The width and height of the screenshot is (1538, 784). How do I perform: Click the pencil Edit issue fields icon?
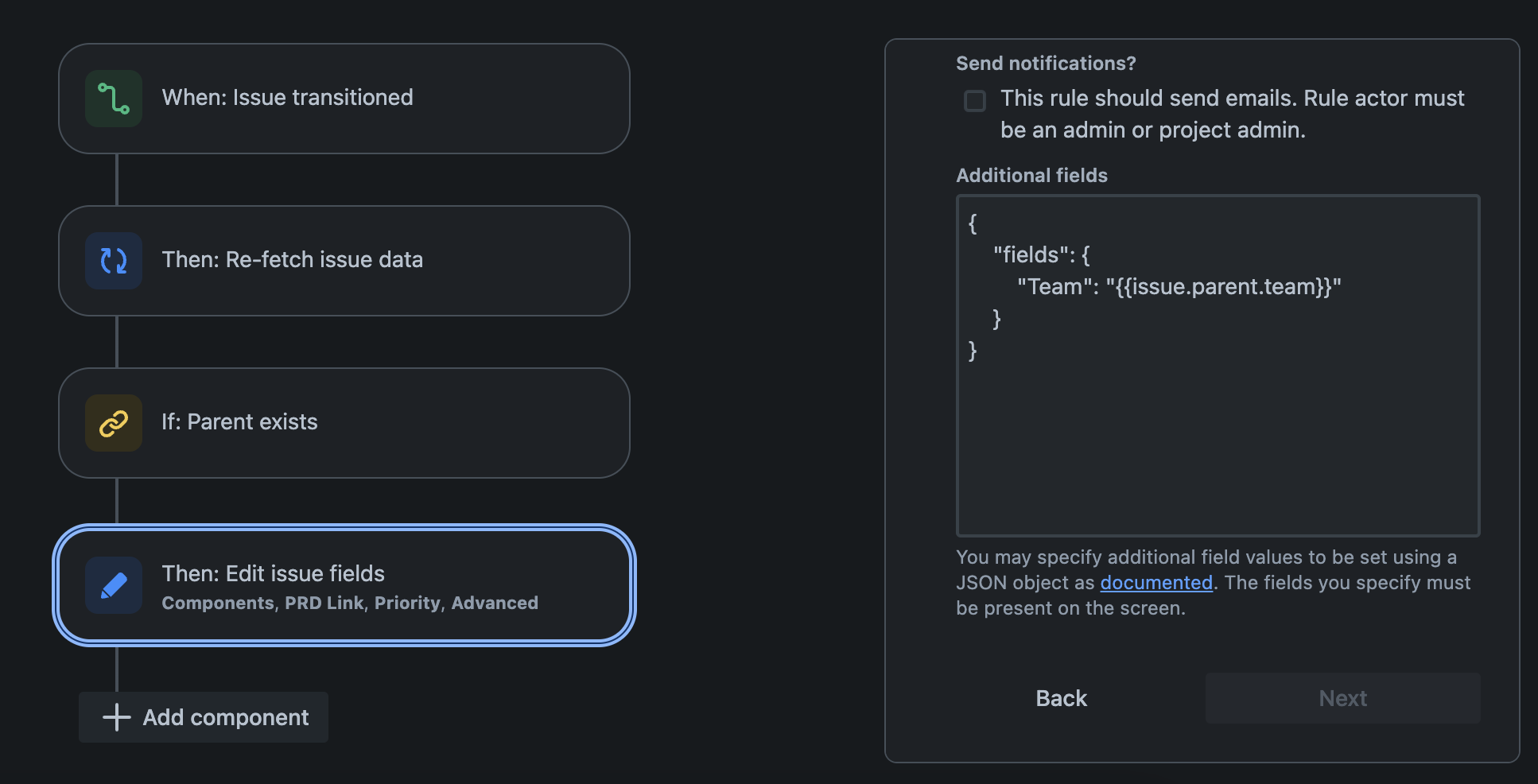114,585
